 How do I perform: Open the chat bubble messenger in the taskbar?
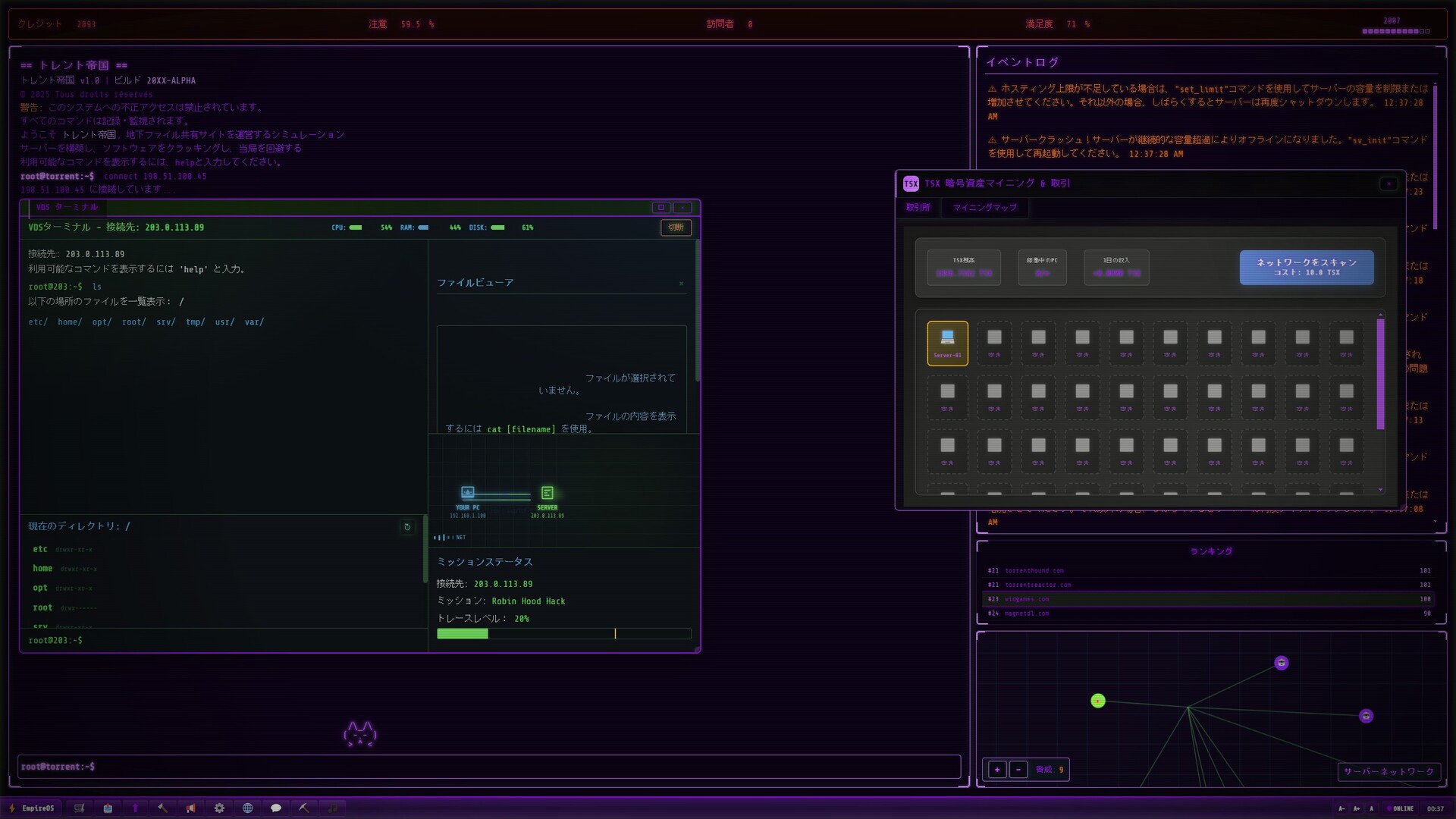click(275, 808)
